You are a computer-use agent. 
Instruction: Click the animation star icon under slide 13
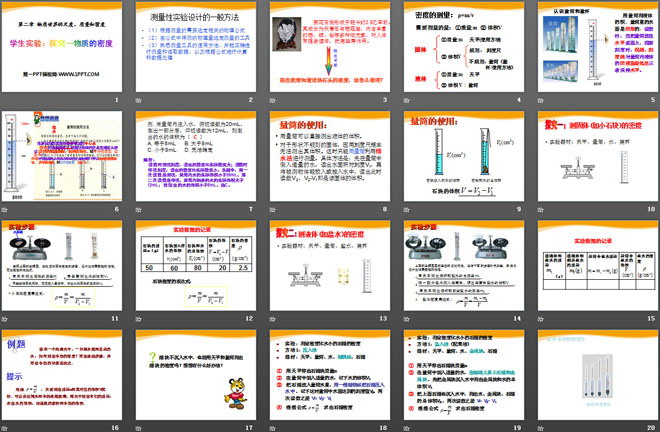click(273, 319)
